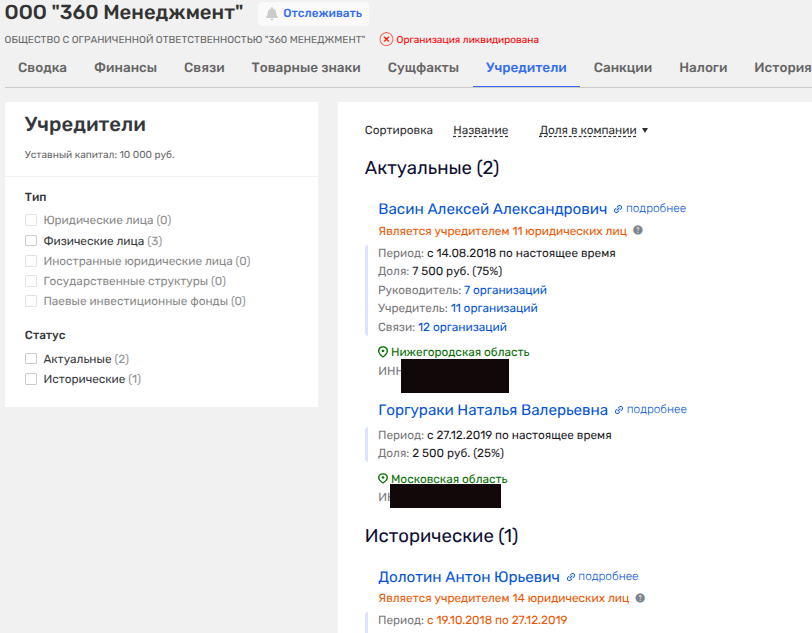Screen dimensions: 812x633
Task: Sort founders by Название
Action: coord(480,130)
